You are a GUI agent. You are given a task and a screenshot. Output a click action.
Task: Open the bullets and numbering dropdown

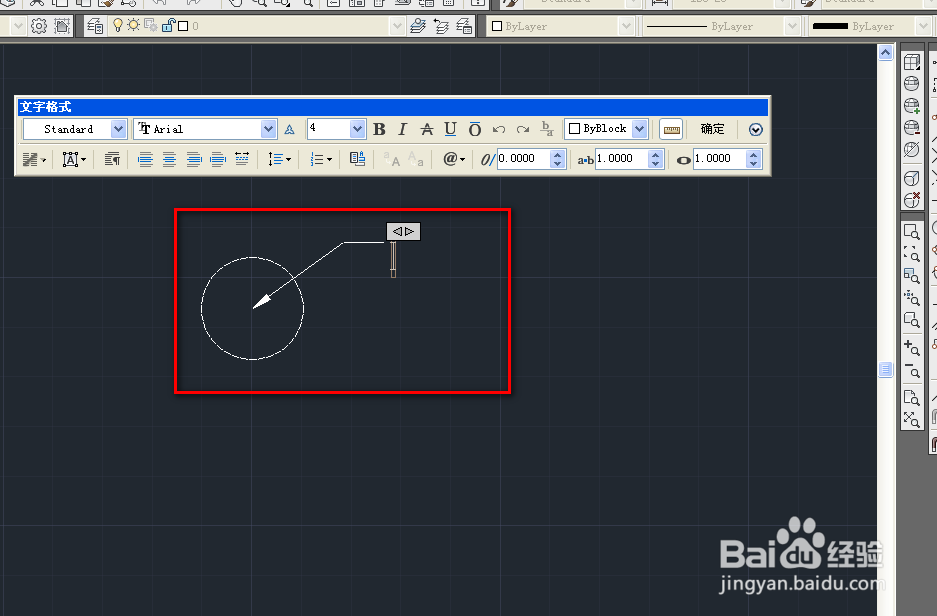[321, 160]
